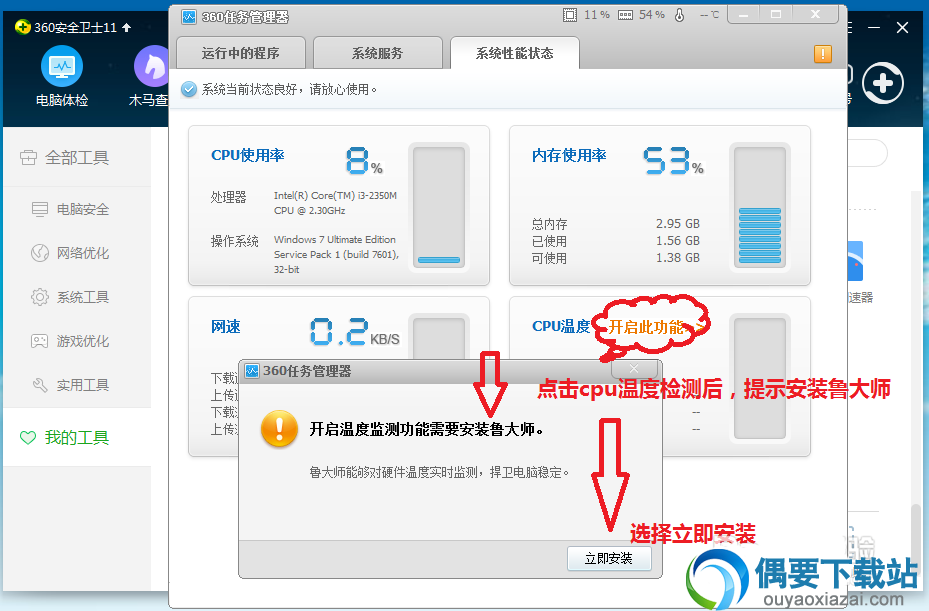Click 立即安装 to install 鲁大师
The height and width of the screenshot is (611, 929).
[x=609, y=558]
